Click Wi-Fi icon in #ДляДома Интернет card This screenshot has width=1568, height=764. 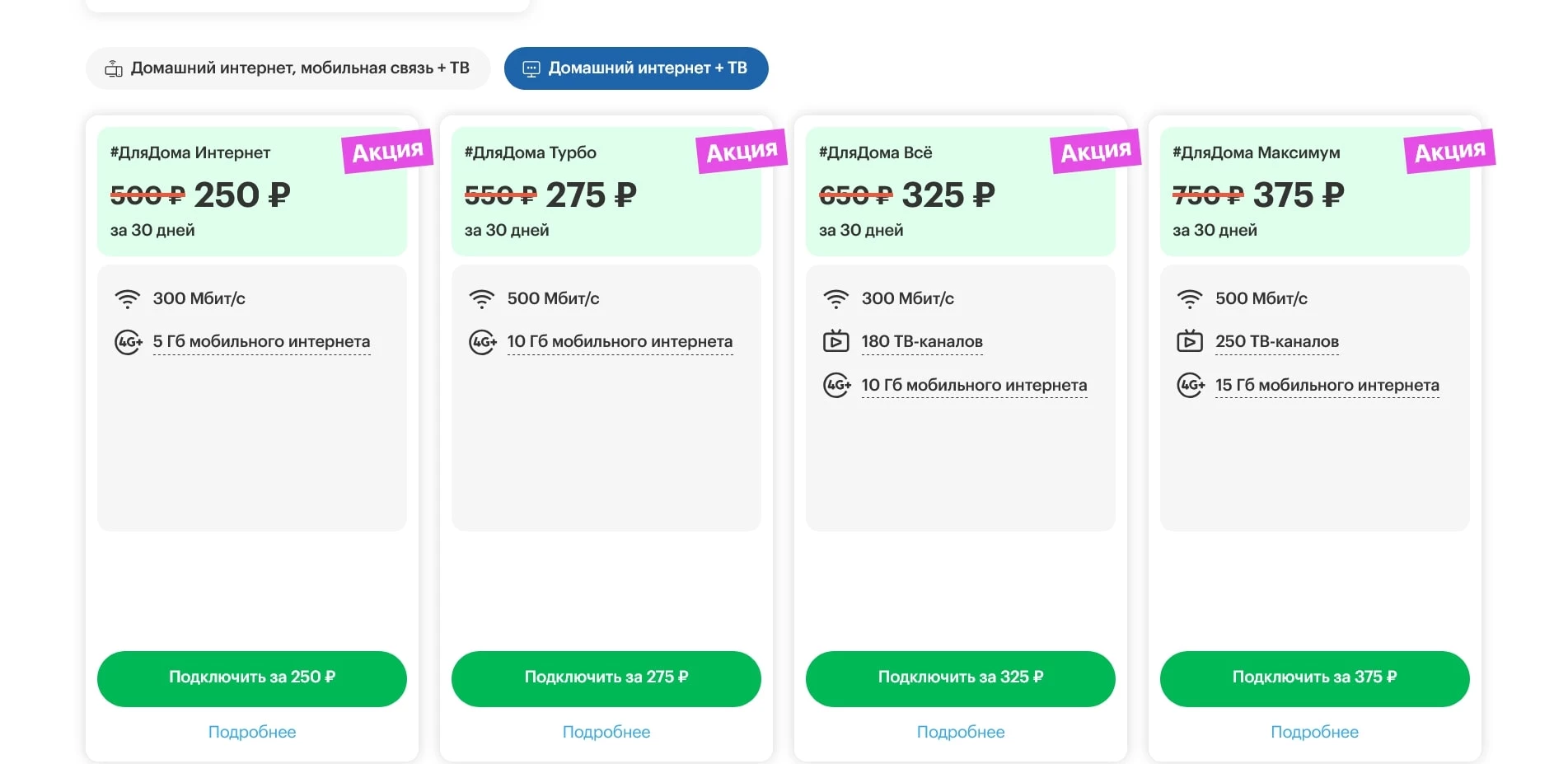(127, 298)
